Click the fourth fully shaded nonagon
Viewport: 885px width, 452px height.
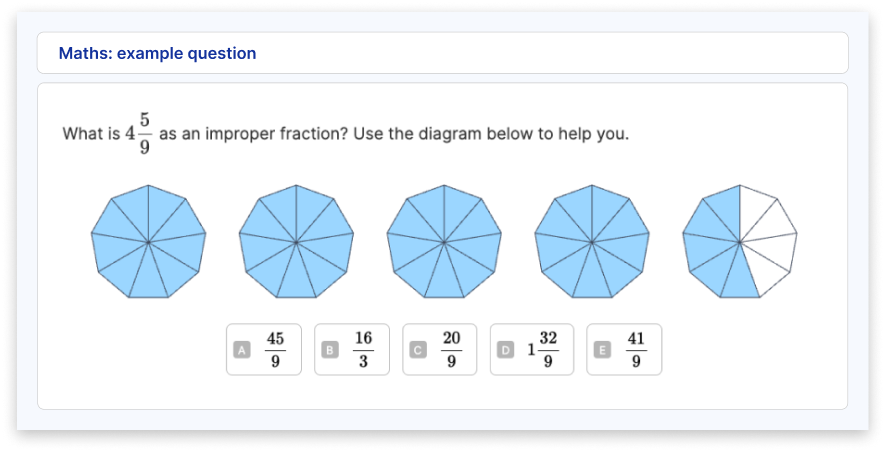click(592, 242)
